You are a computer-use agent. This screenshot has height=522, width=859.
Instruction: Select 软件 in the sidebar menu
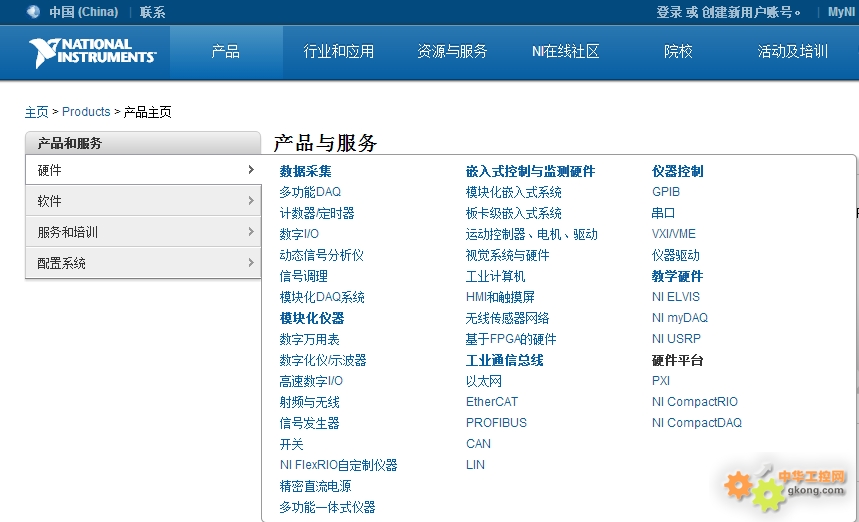143,201
